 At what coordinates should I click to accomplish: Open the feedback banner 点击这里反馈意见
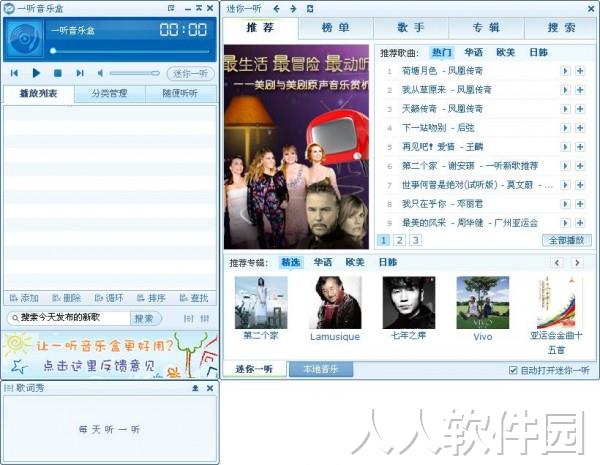[110, 355]
